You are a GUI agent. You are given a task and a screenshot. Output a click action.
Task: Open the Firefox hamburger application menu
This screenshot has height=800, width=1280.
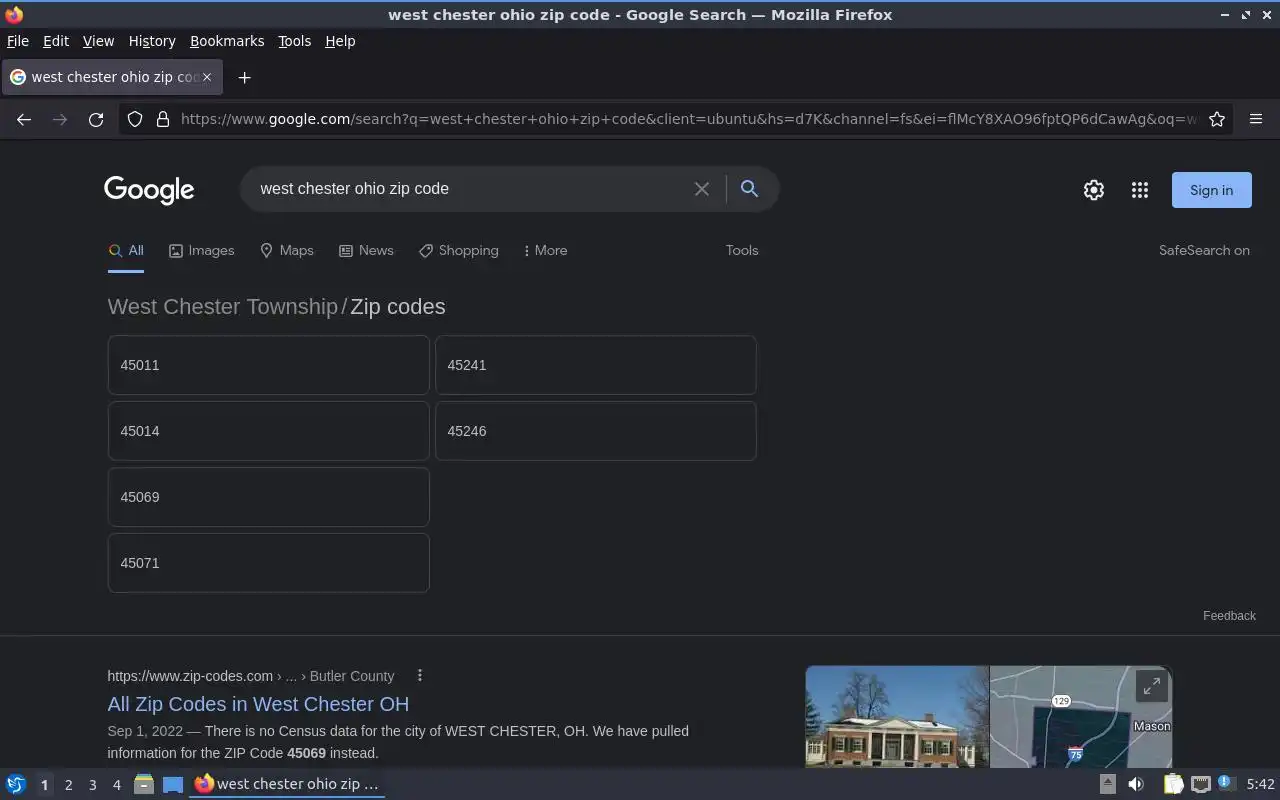(x=1256, y=119)
